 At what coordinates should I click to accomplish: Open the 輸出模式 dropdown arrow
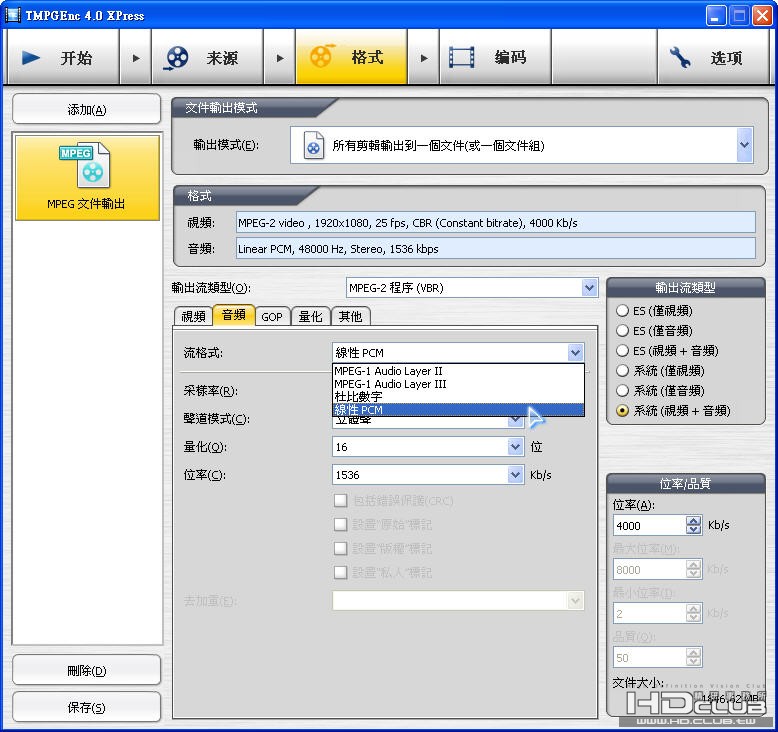pos(744,145)
